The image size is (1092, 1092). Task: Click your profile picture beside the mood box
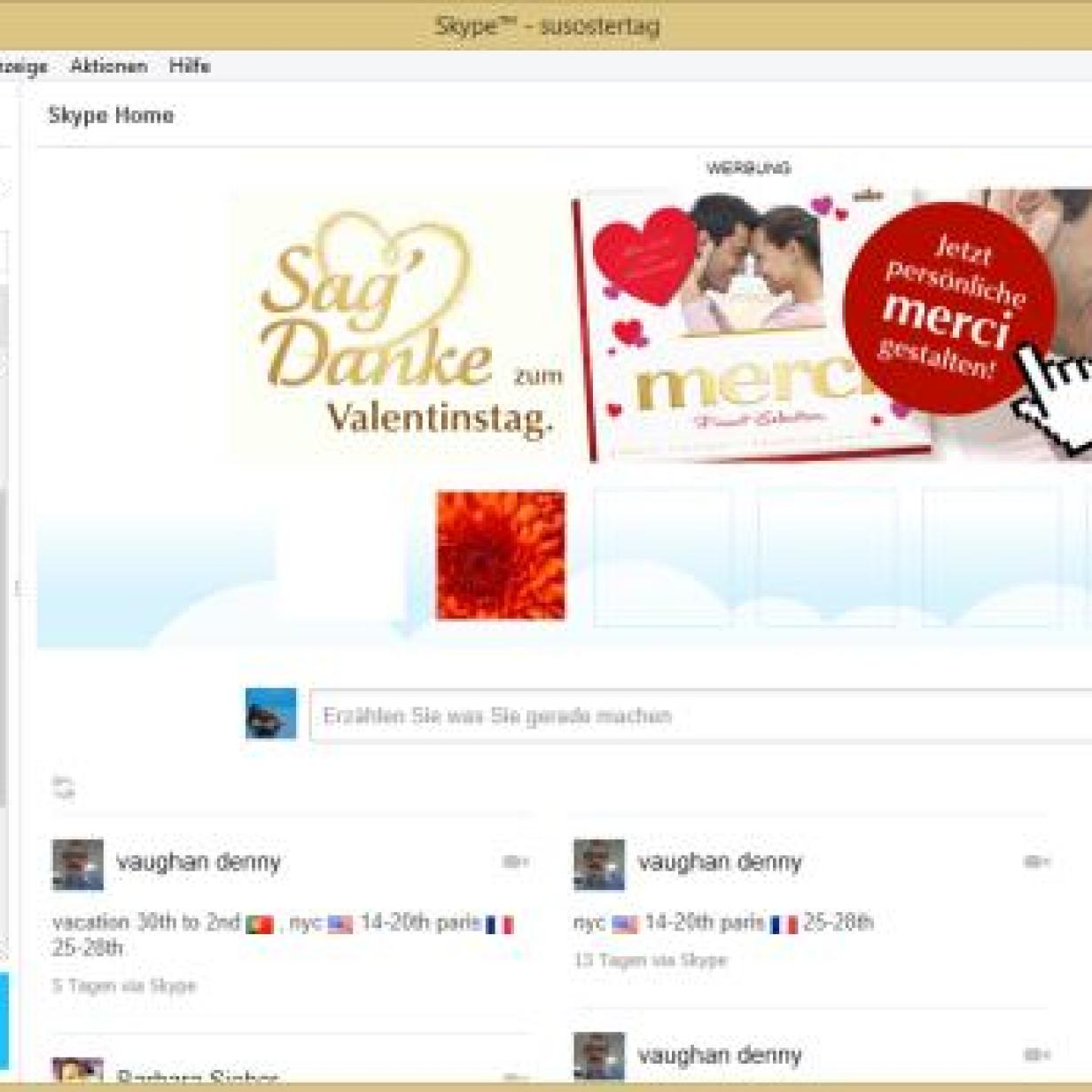(271, 714)
